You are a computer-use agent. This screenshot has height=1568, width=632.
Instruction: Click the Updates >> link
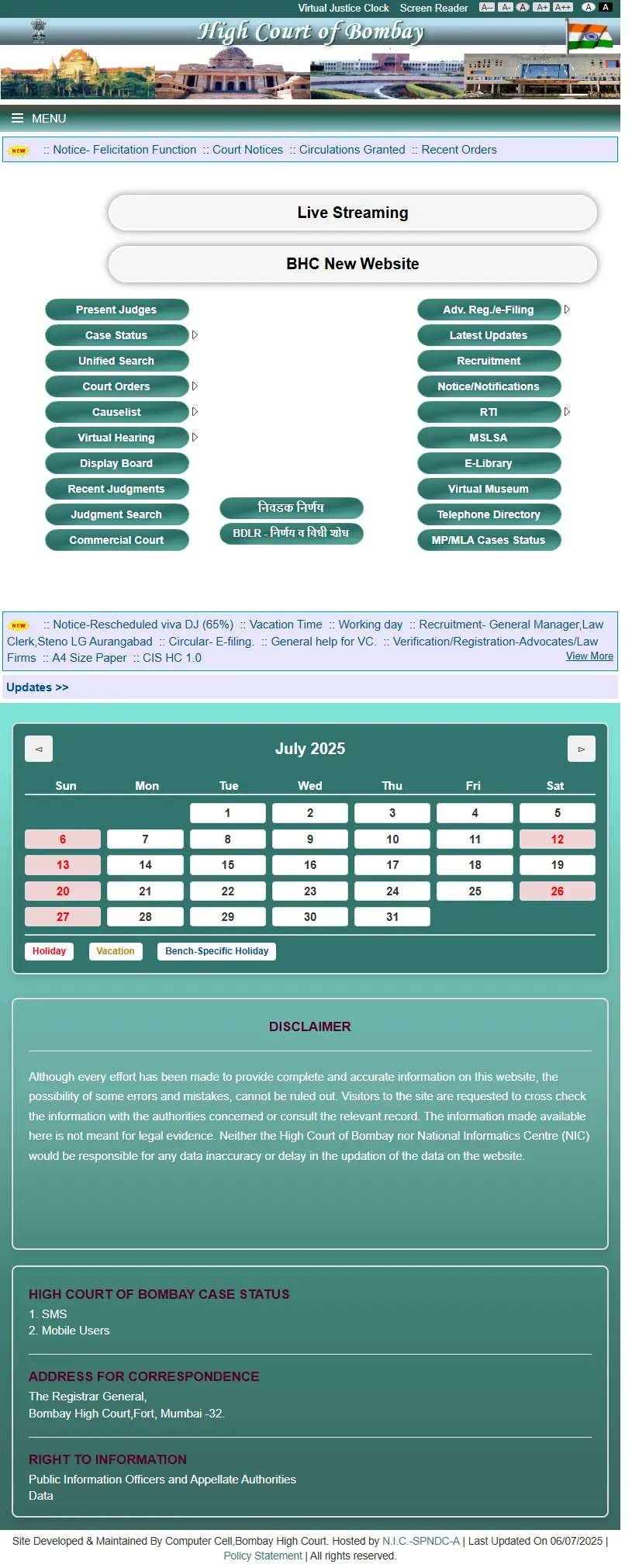37,687
